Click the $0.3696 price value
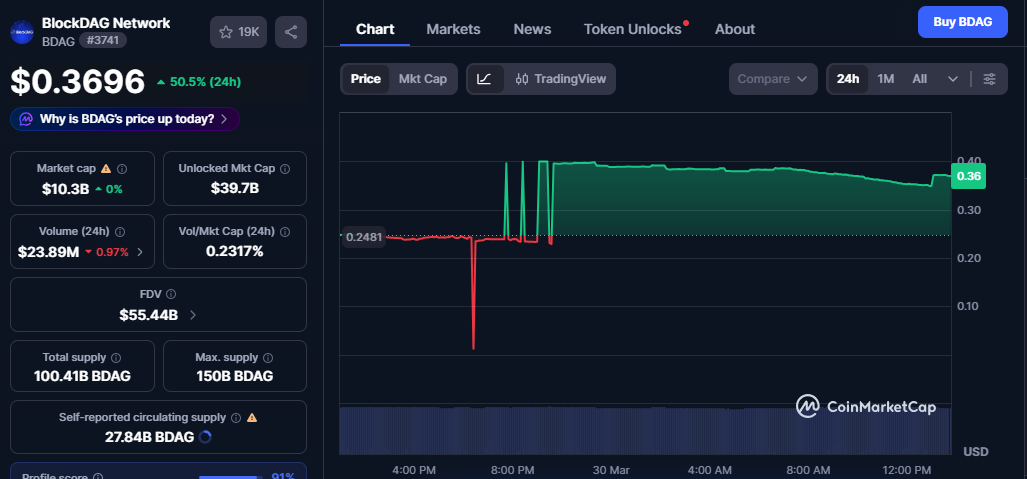Screen dimensions: 1027x479 point(77,82)
